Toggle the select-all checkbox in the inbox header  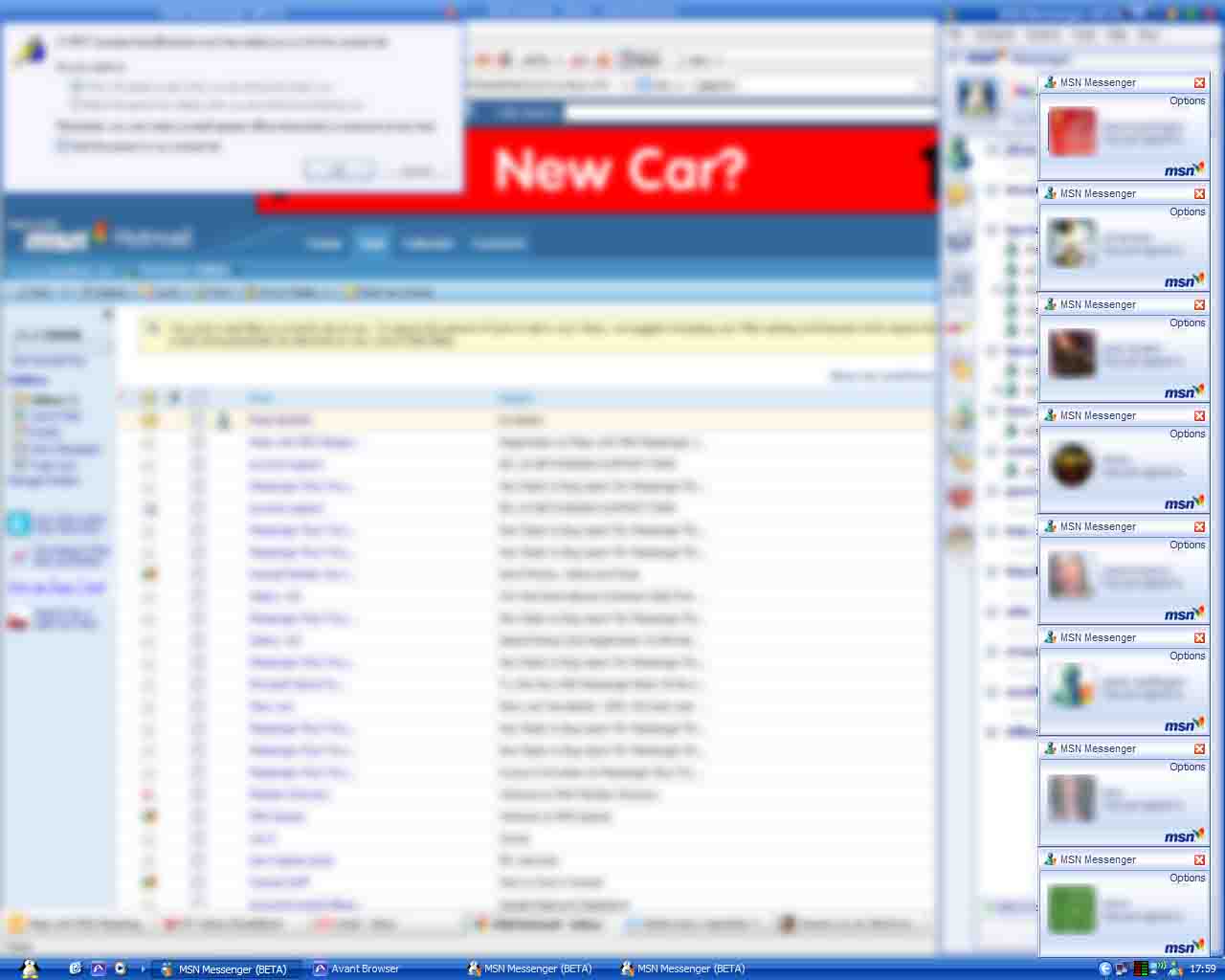198,398
